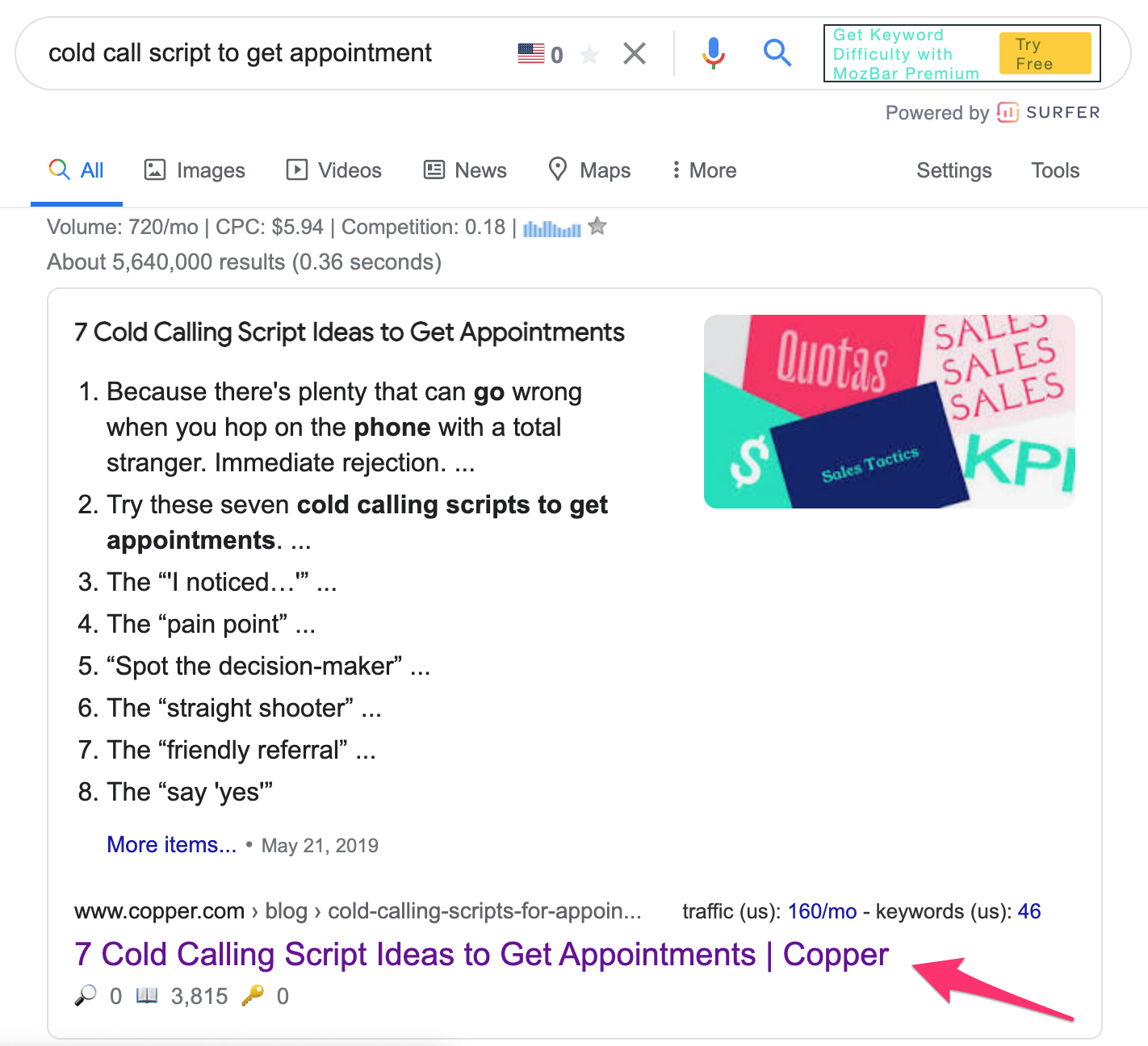Click the blue magnifier search icon

pyautogui.click(x=777, y=53)
